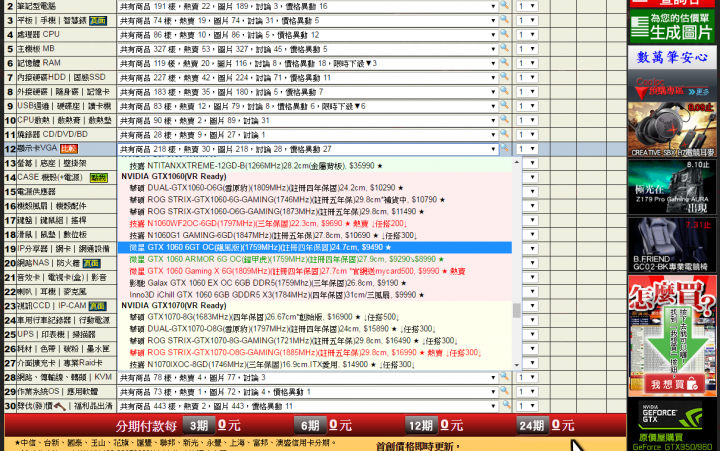Select N1070IXOC-8GD ITX $14900 option
This screenshot has width=720, height=451.
(x=315, y=365)
